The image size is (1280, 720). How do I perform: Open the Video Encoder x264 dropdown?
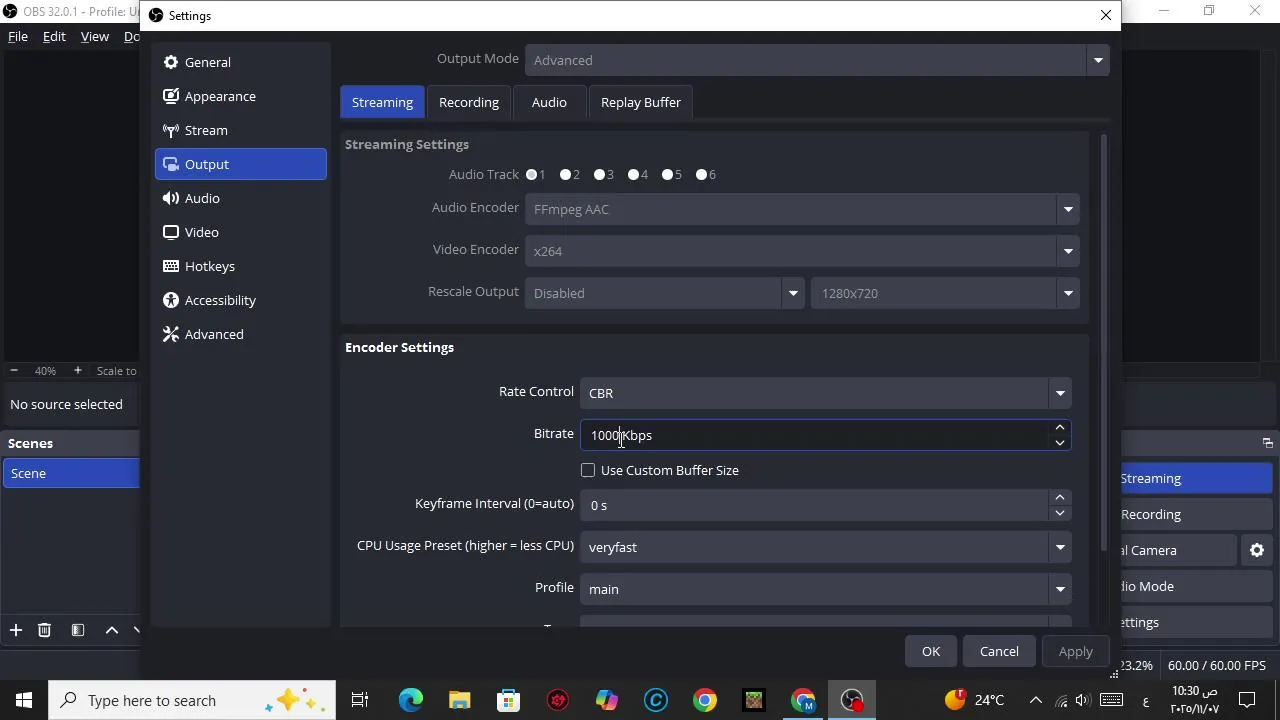click(x=802, y=251)
